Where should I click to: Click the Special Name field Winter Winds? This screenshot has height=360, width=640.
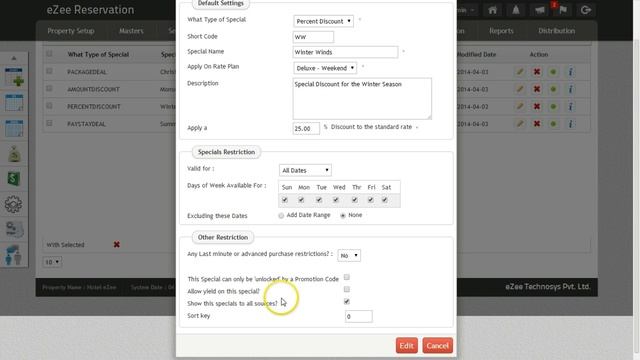click(x=345, y=52)
